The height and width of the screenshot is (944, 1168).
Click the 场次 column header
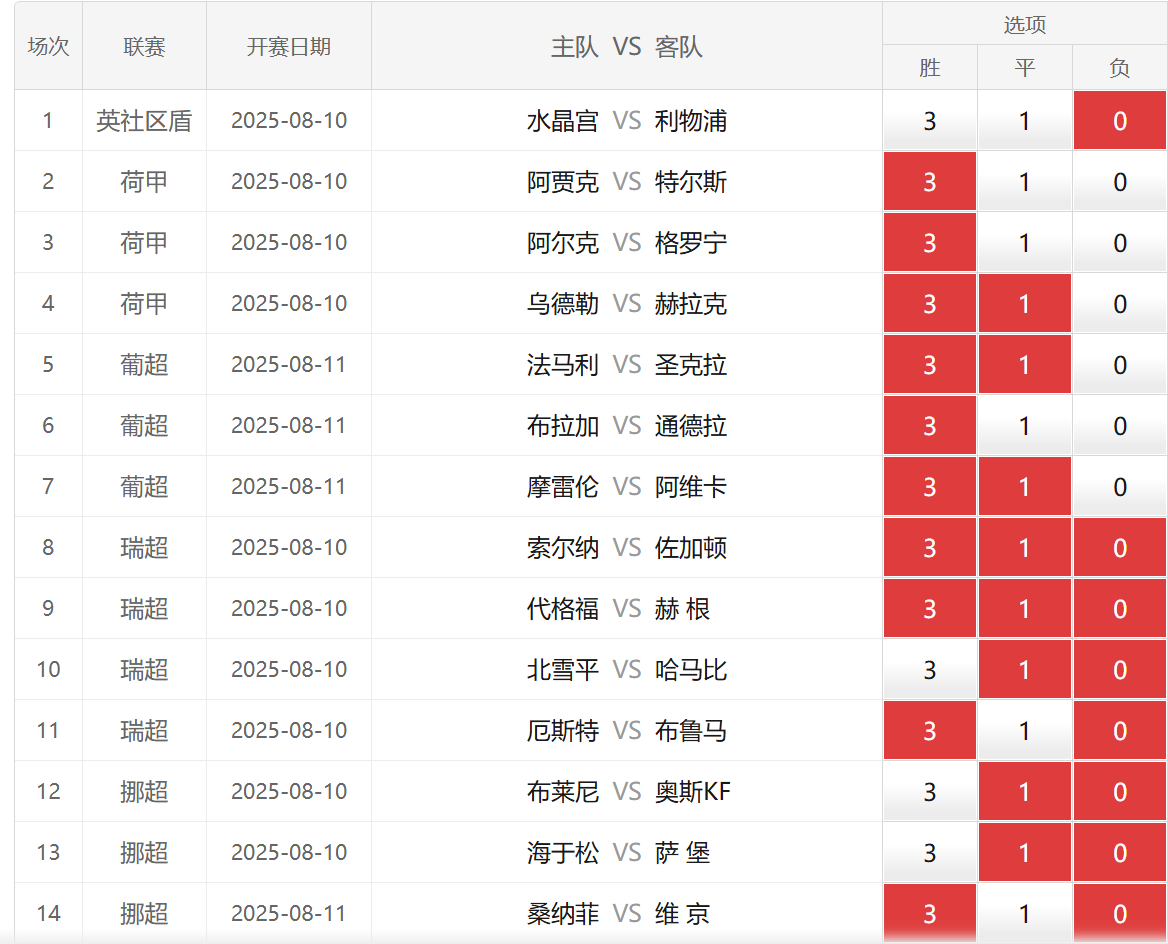48,46
